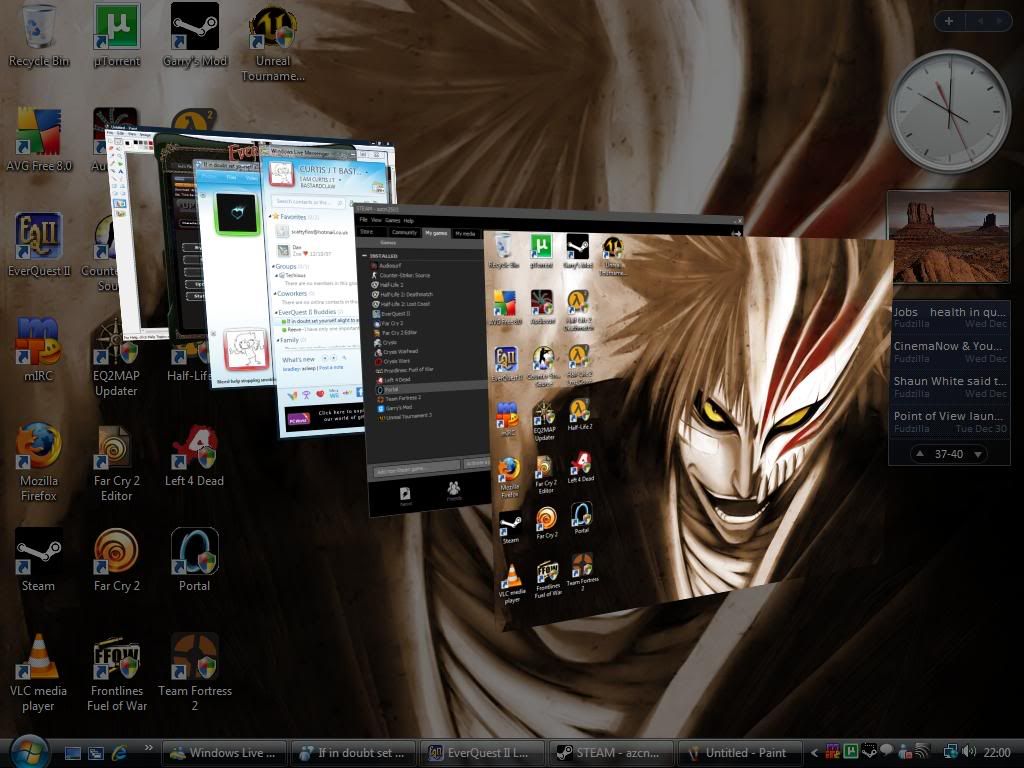The width and height of the screenshot is (1024, 768).
Task: Open the network connection tray icon
Action: coord(951,753)
